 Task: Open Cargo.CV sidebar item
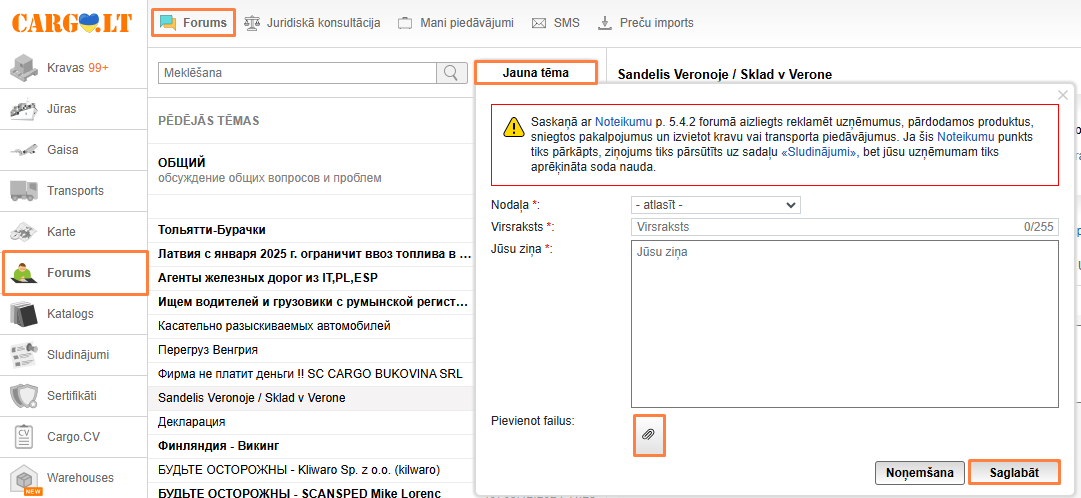pos(74,437)
